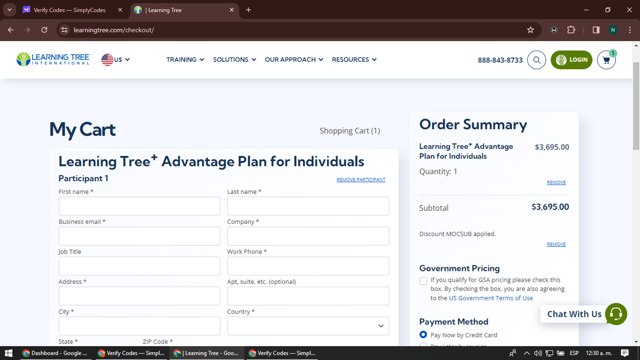Image resolution: width=640 pixels, height=360 pixels.
Task: Open Dashboard - Google taskbar window
Action: click(x=55, y=353)
